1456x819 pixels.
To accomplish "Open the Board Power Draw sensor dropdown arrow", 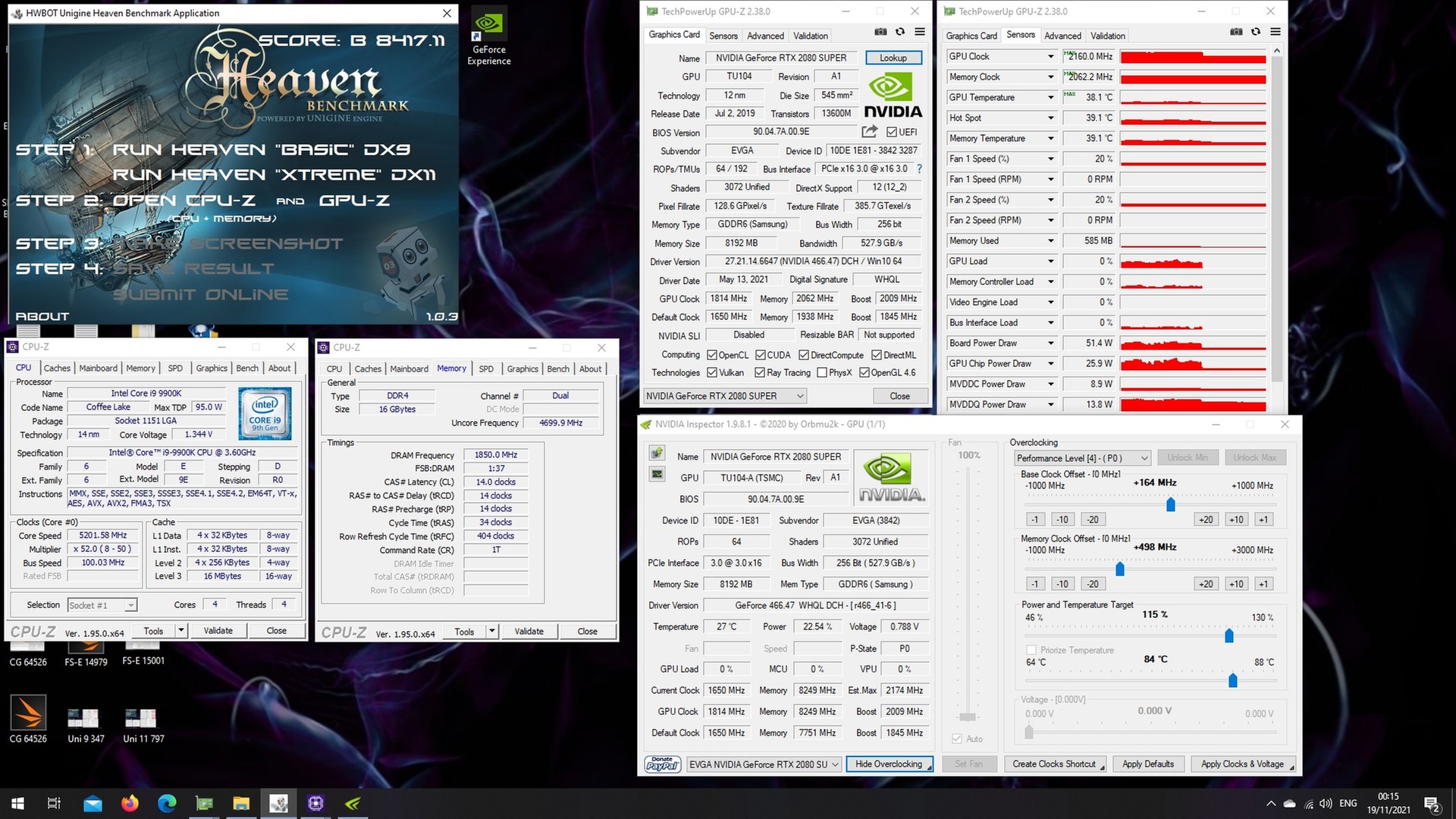I will click(1050, 344).
